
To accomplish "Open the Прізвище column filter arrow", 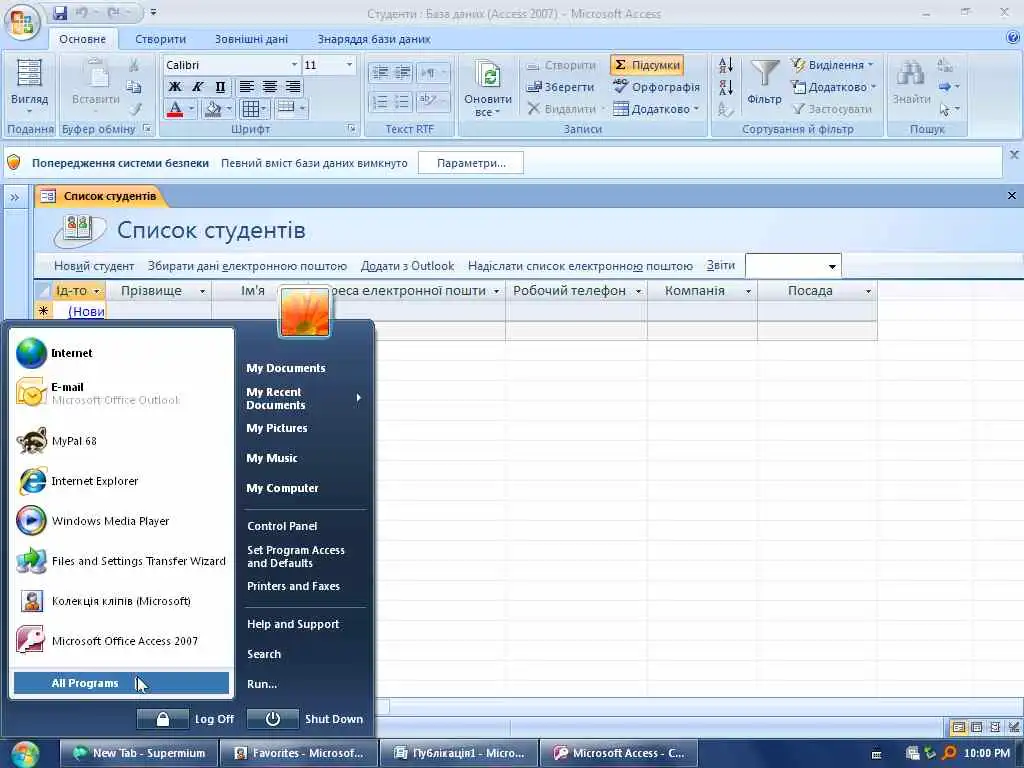I will 202,291.
